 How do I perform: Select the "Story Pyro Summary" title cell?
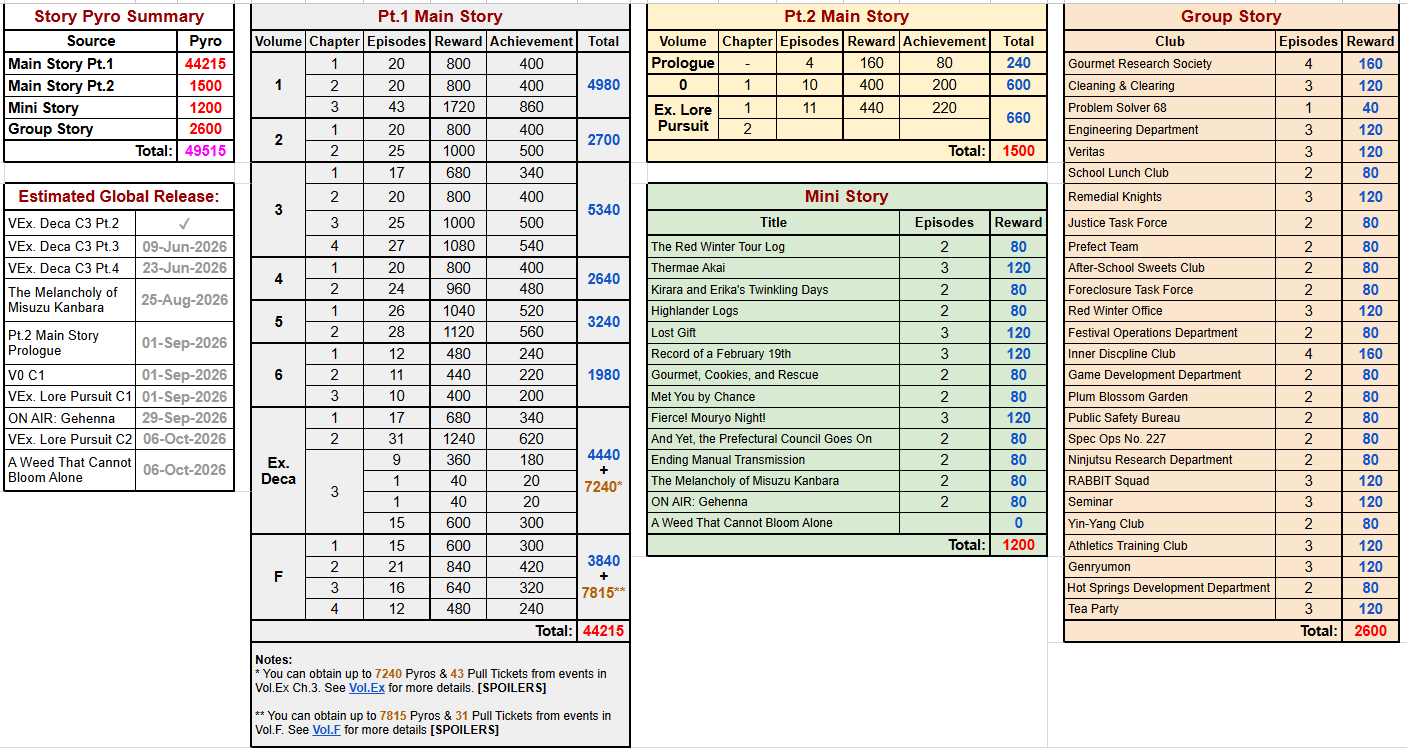pyautogui.click(x=119, y=17)
